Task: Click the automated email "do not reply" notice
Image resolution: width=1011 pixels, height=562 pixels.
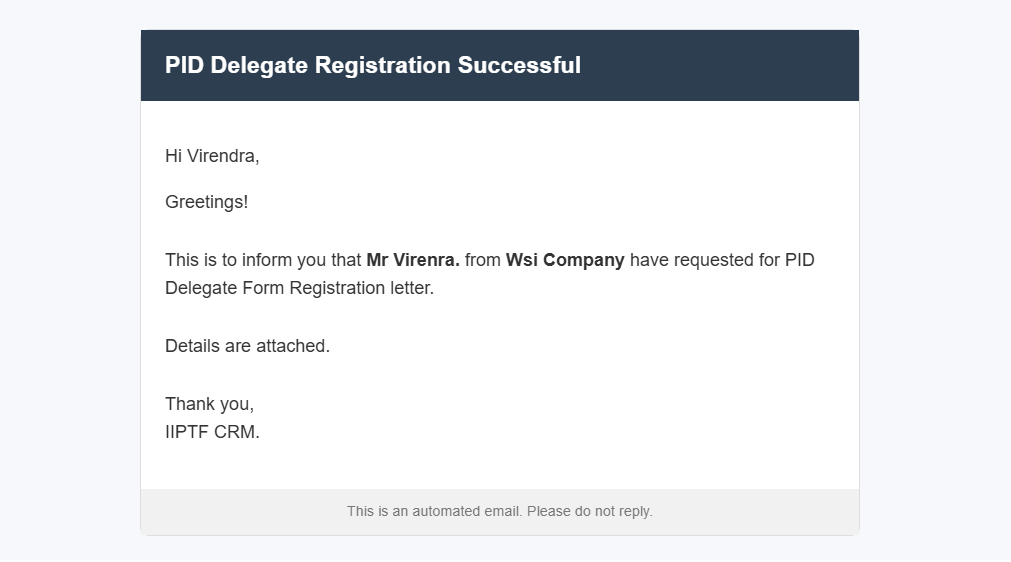Action: coord(499,512)
